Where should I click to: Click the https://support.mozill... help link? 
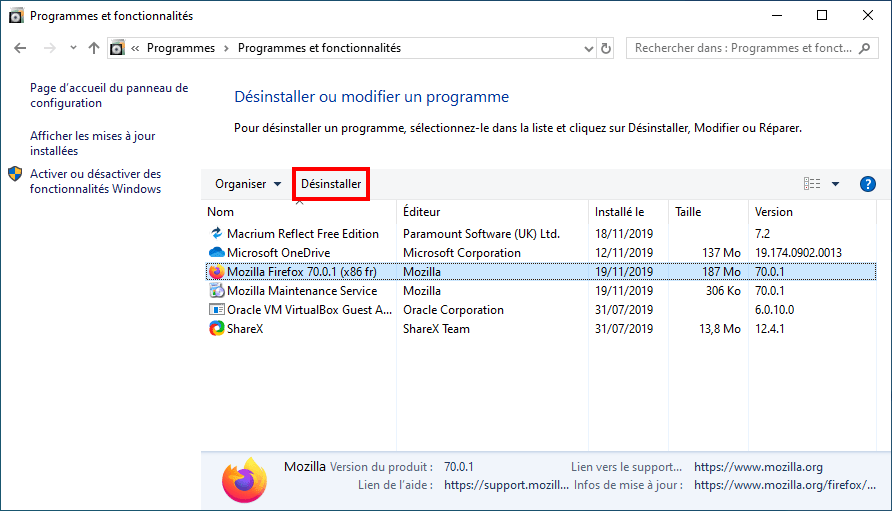[x=506, y=485]
